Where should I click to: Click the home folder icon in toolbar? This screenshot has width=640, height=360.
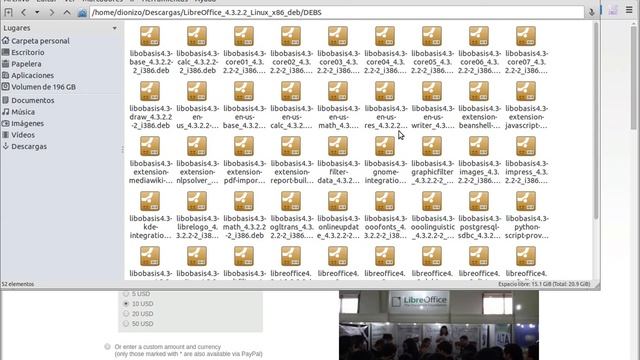click(x=82, y=13)
